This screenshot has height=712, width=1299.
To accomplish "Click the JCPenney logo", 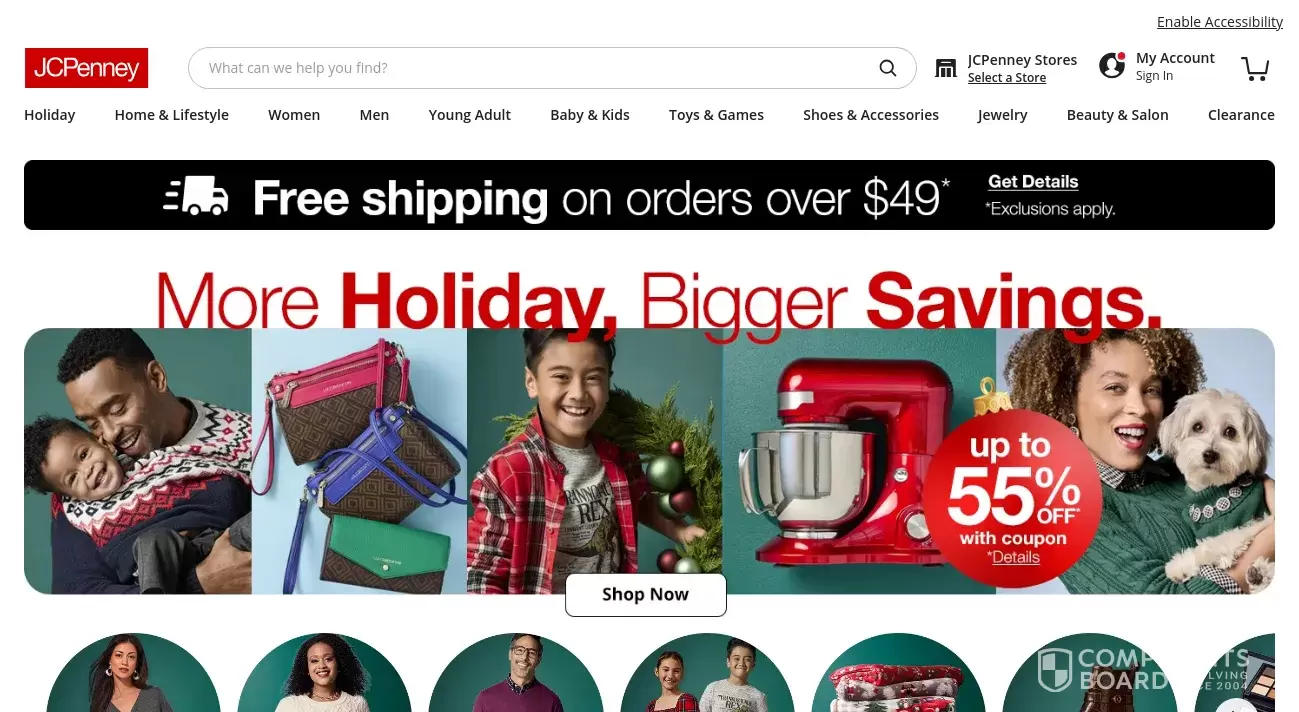I will coord(86,68).
